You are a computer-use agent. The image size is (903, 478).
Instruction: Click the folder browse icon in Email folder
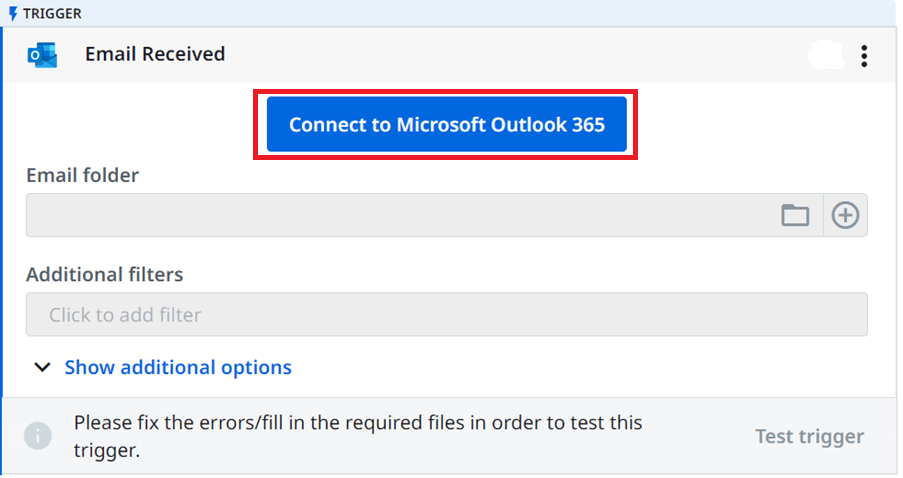point(795,215)
